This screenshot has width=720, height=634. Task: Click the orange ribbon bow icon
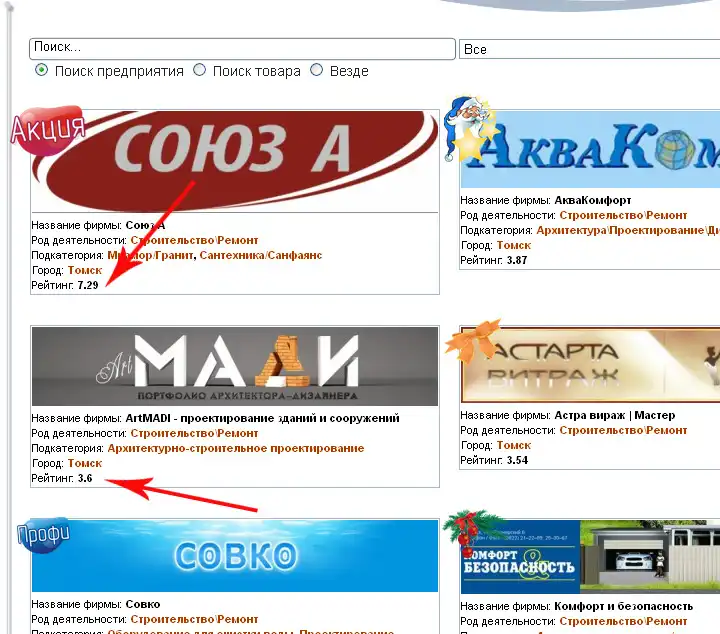(x=474, y=343)
